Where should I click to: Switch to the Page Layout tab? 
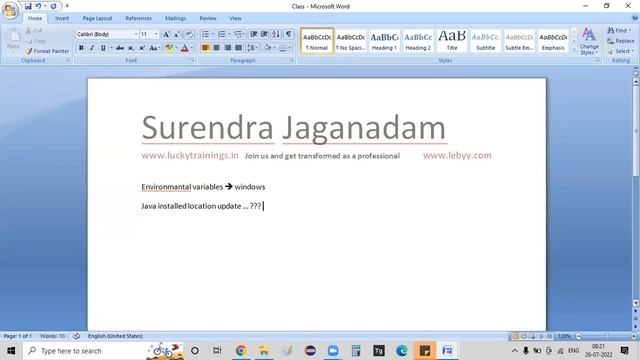pos(97,18)
